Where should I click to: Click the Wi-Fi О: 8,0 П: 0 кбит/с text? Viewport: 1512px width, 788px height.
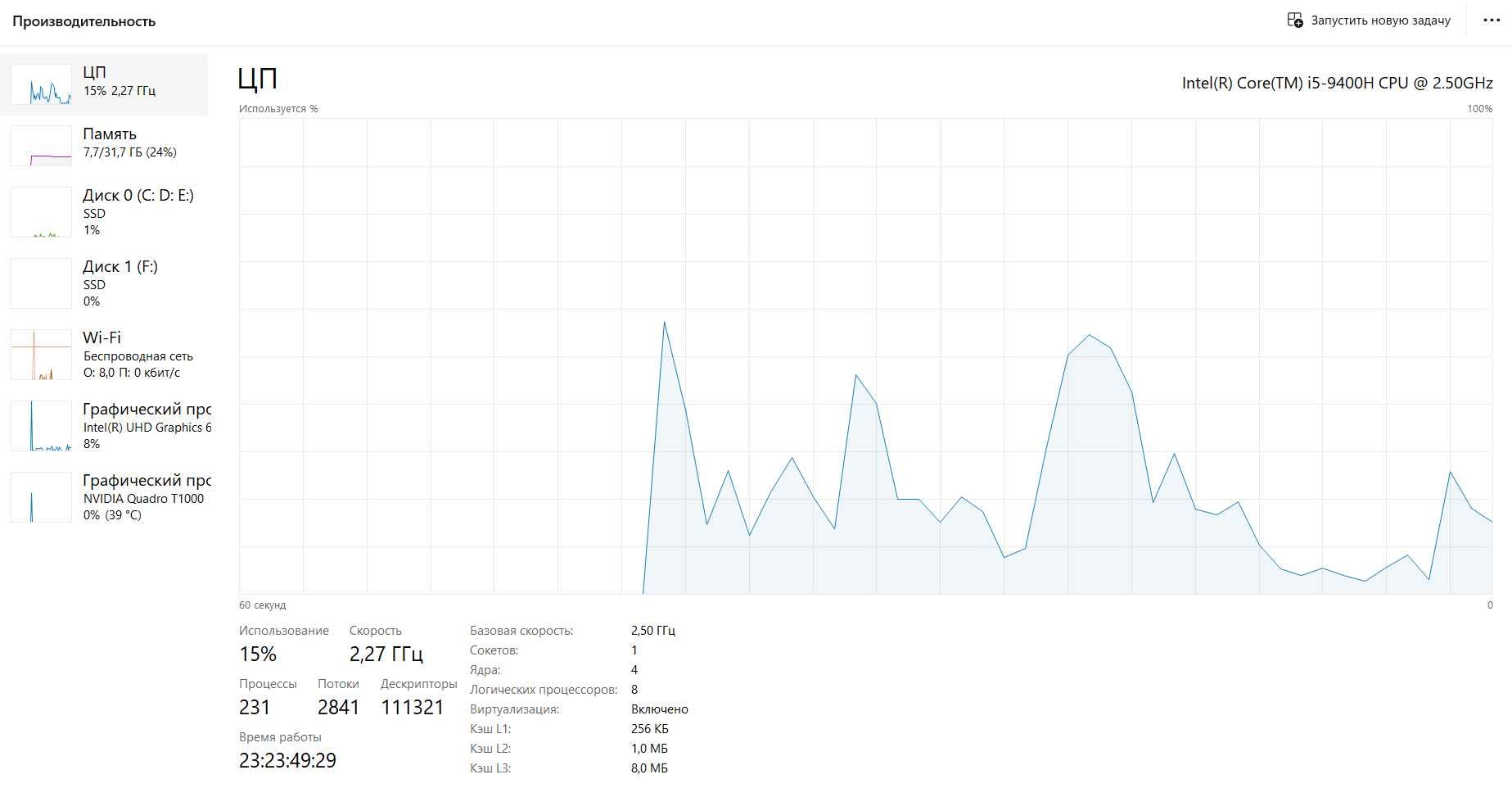132,373
